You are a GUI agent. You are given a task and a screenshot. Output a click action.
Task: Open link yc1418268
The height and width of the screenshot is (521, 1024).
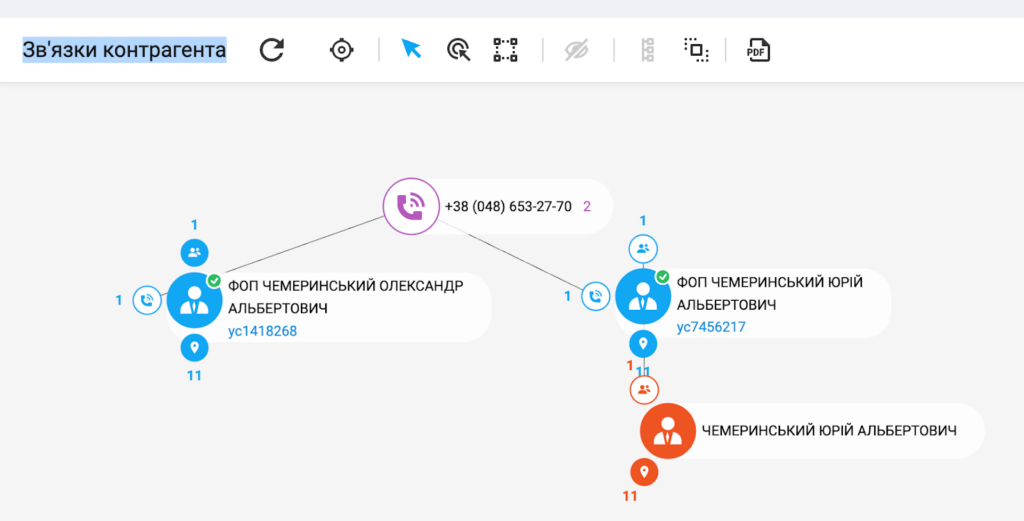coord(262,331)
